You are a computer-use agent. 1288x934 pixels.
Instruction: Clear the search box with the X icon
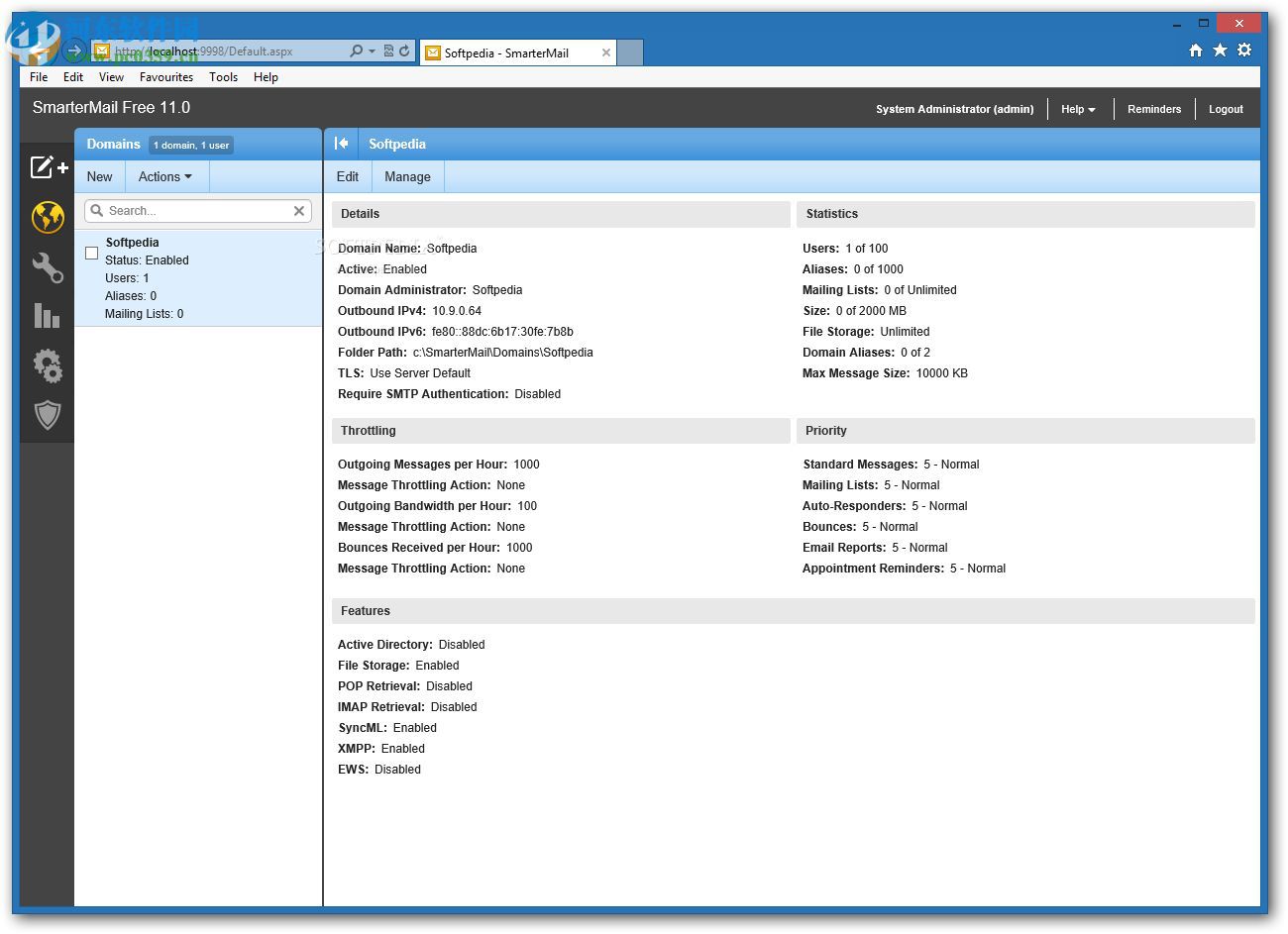[298, 210]
